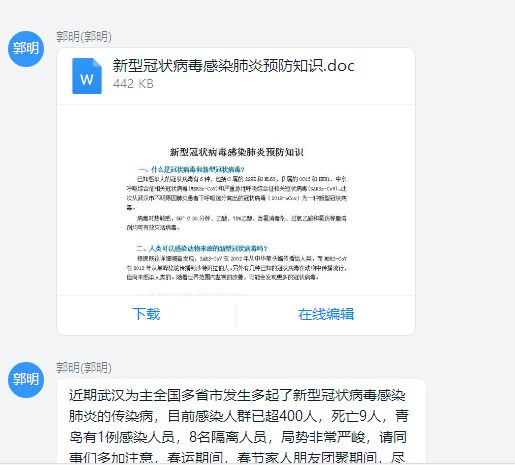The width and height of the screenshot is (515, 465).
Task: Click preview paragraph beneath the second blue heading
Action: [237, 268]
